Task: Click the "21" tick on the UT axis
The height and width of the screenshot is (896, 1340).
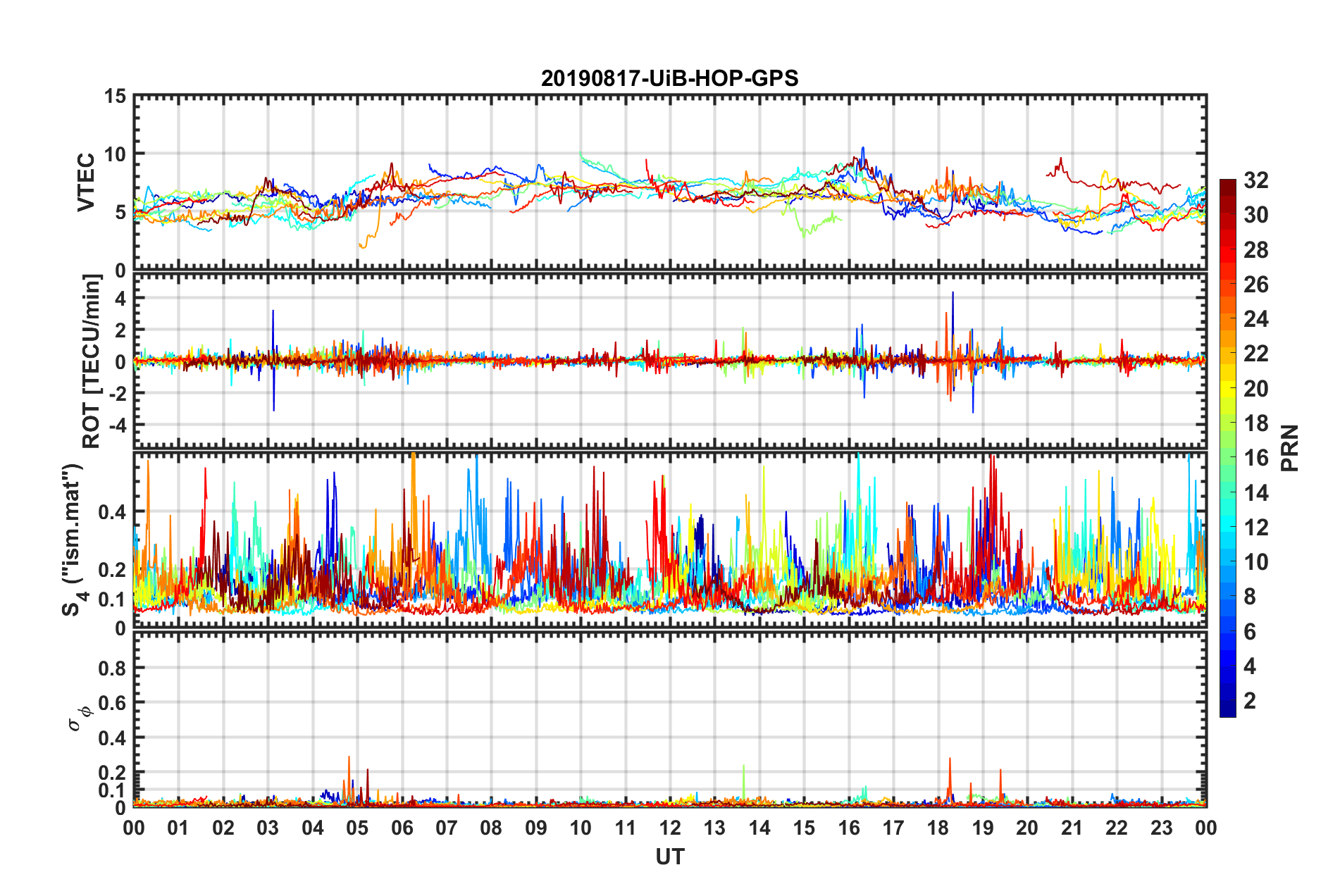Action: [1072, 828]
